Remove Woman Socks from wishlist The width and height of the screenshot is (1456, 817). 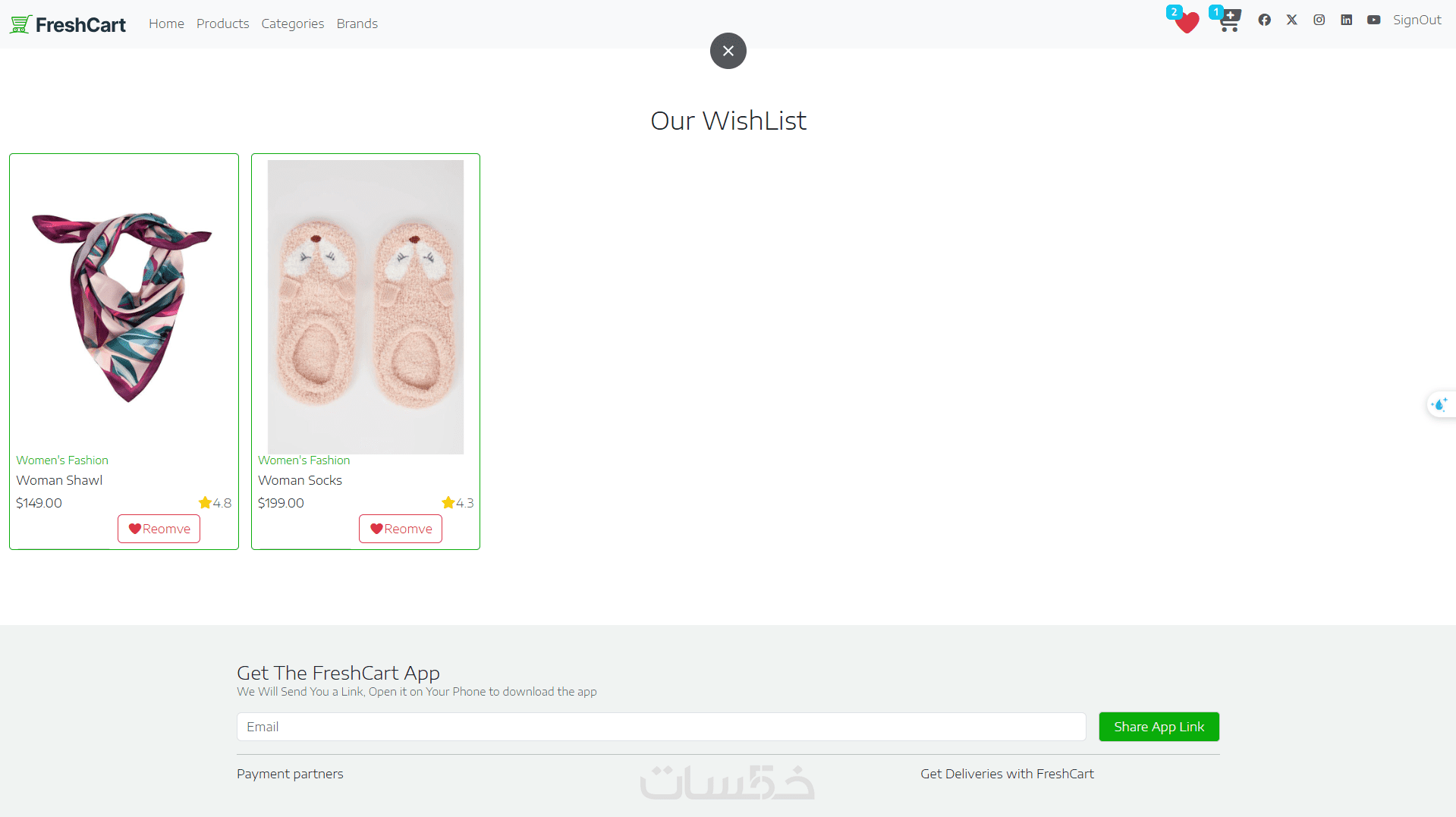(400, 529)
